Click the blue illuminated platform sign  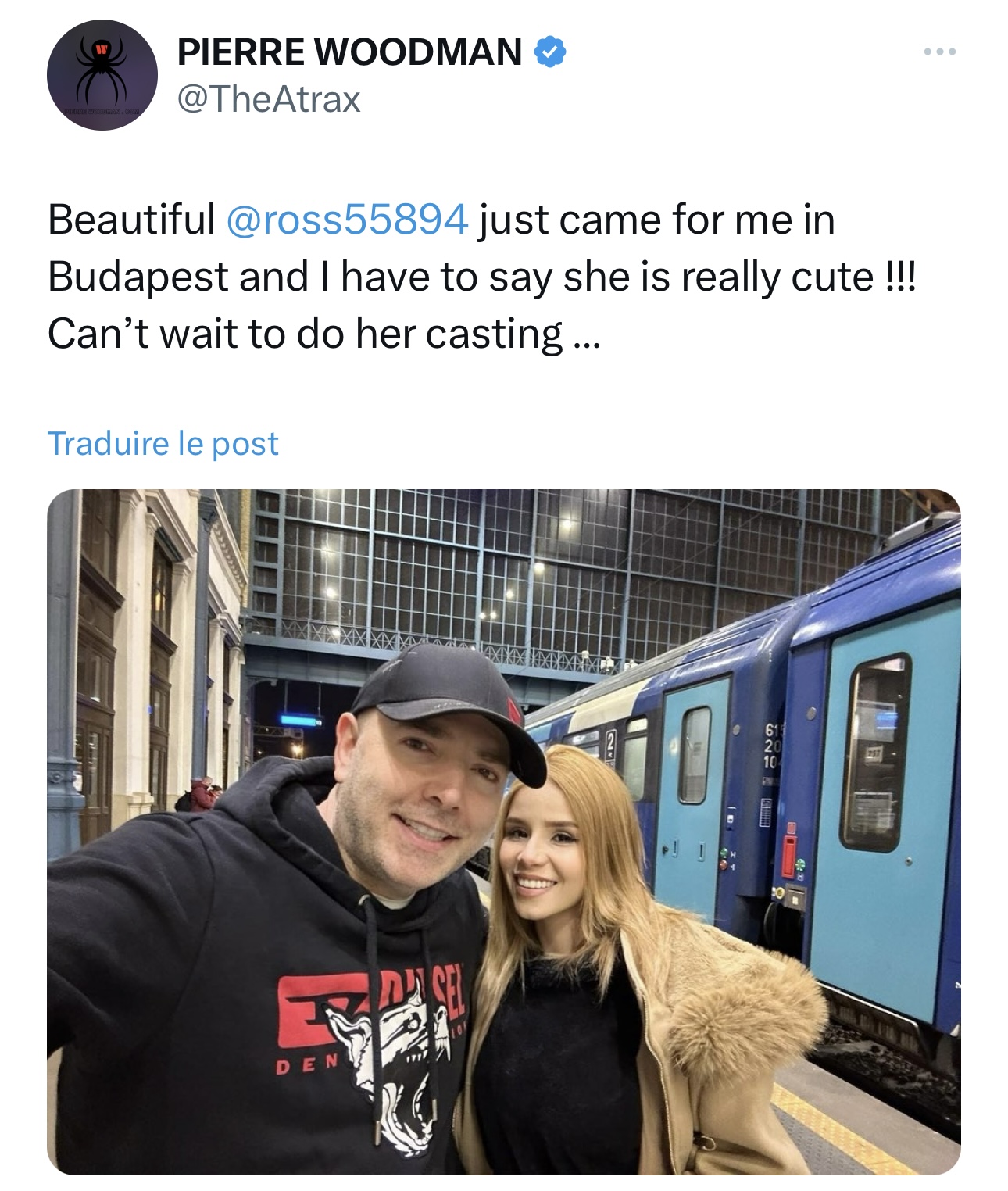pyautogui.click(x=301, y=719)
